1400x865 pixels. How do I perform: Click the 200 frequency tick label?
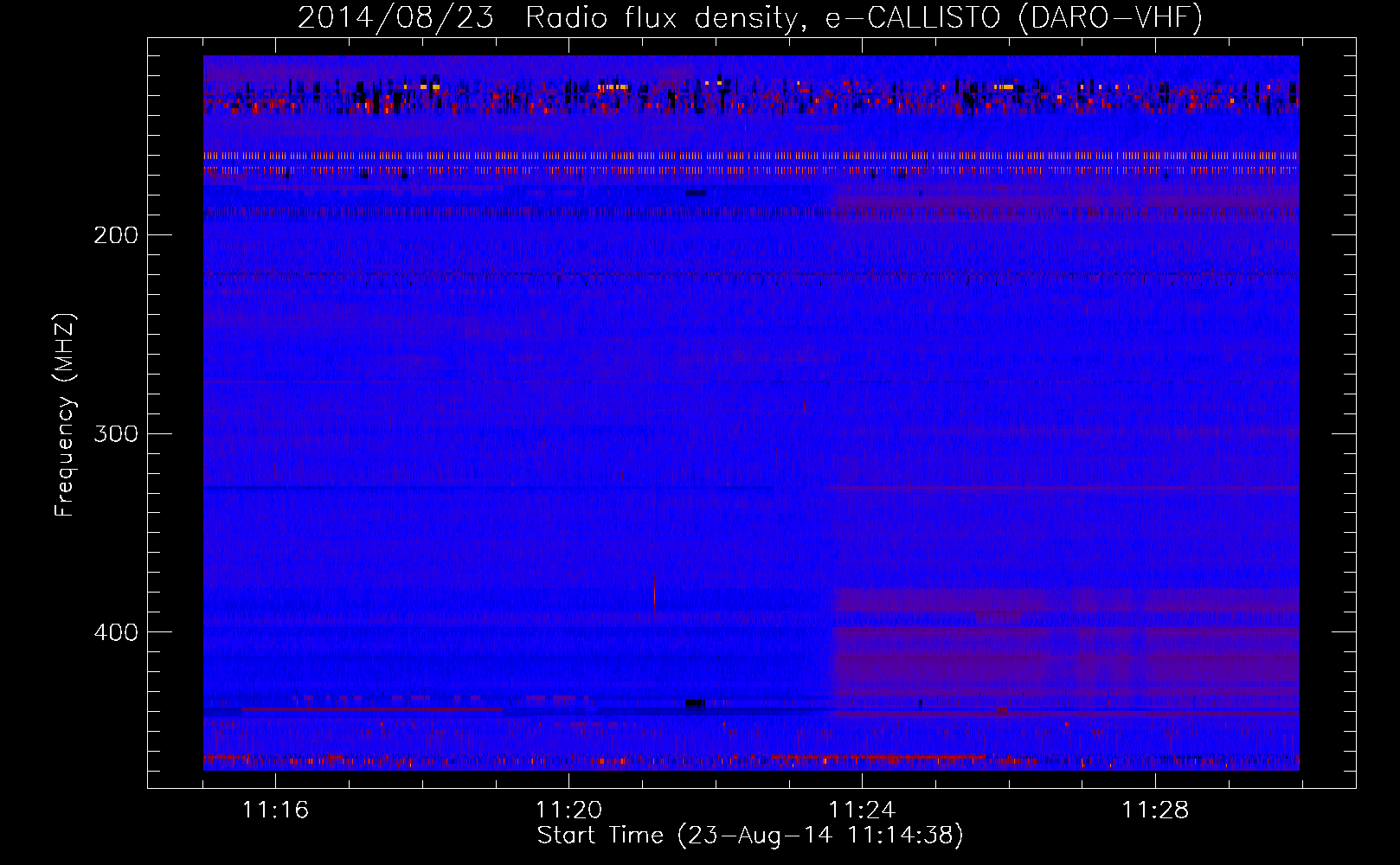[116, 235]
